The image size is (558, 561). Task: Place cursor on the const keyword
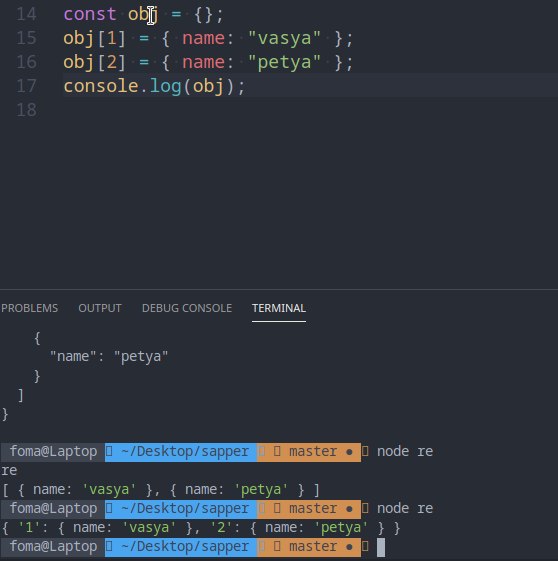pyautogui.click(x=90, y=14)
